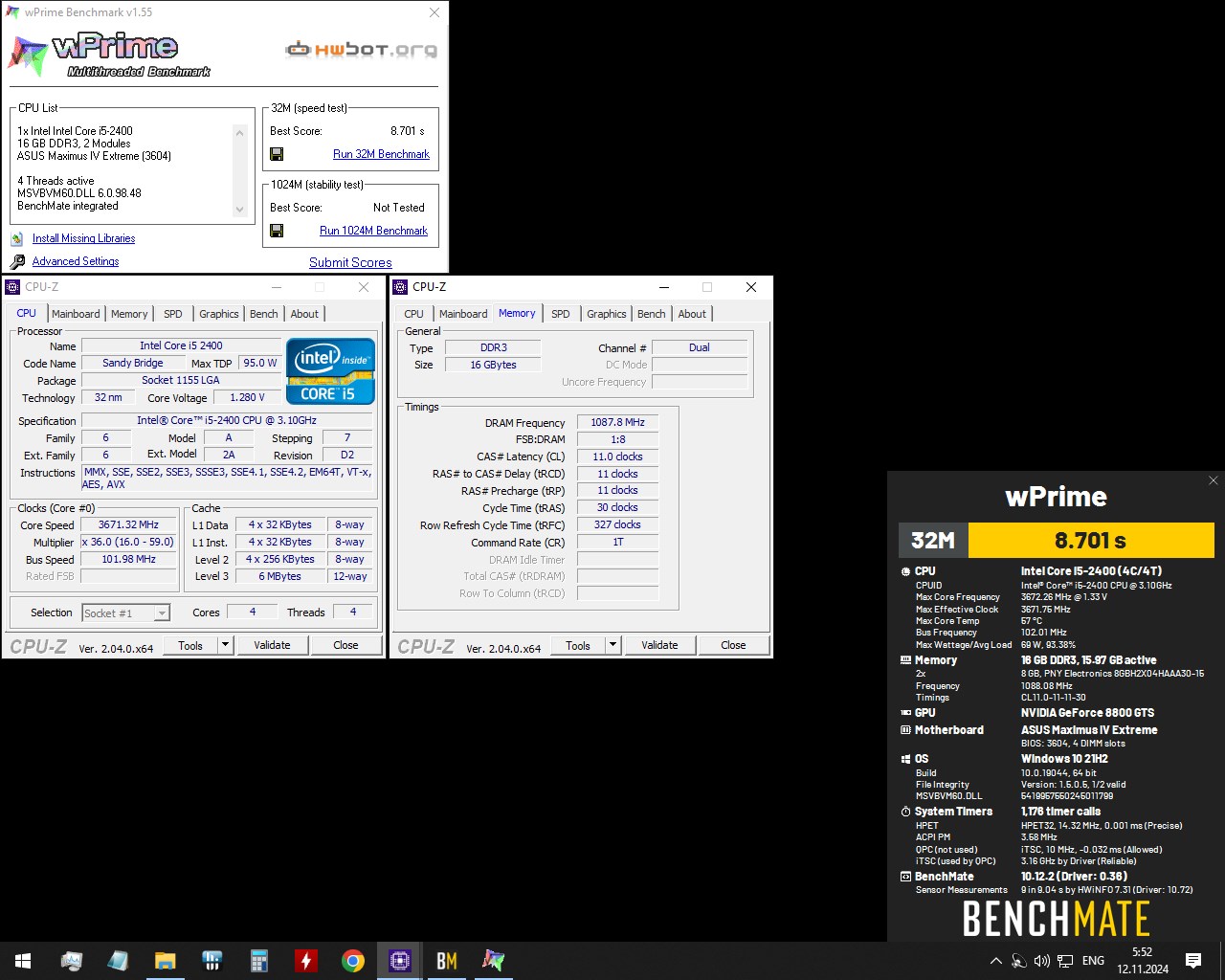Click Tools button in right CPU-Z
The image size is (1225, 980).
point(578,645)
